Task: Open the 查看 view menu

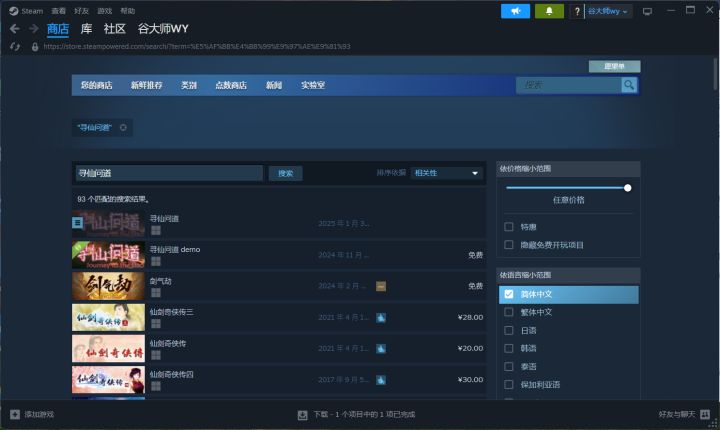Action: click(58, 11)
